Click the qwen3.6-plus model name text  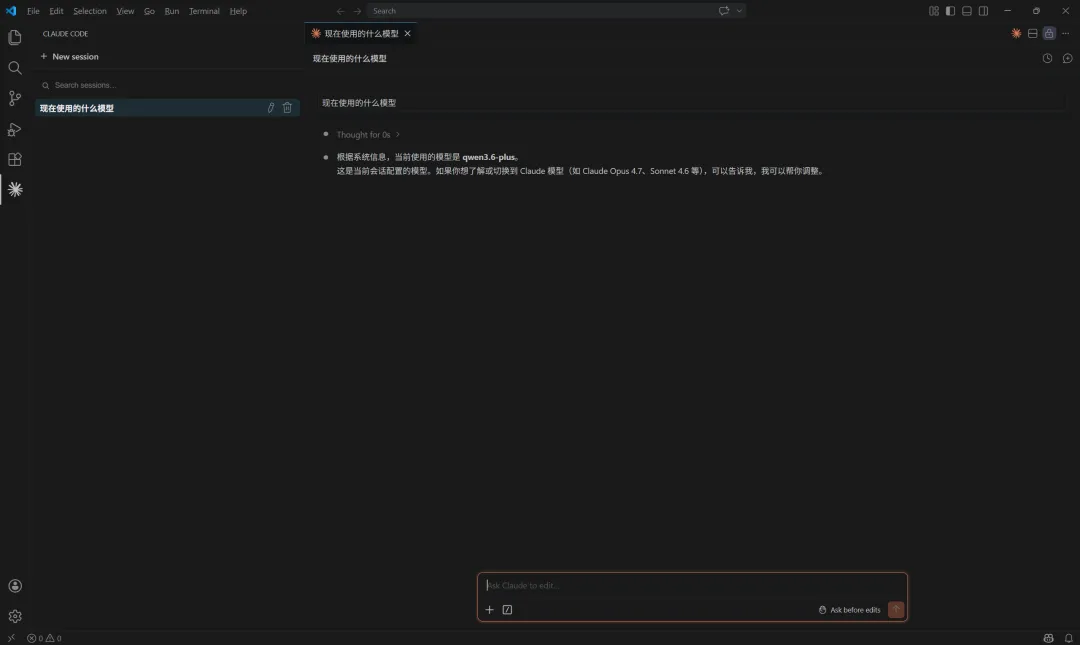(488, 157)
